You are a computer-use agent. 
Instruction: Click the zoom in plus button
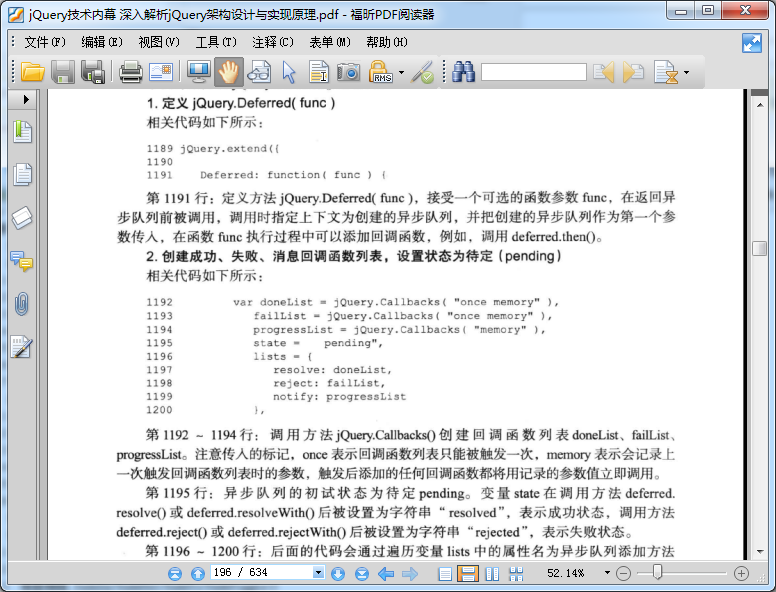tap(741, 574)
